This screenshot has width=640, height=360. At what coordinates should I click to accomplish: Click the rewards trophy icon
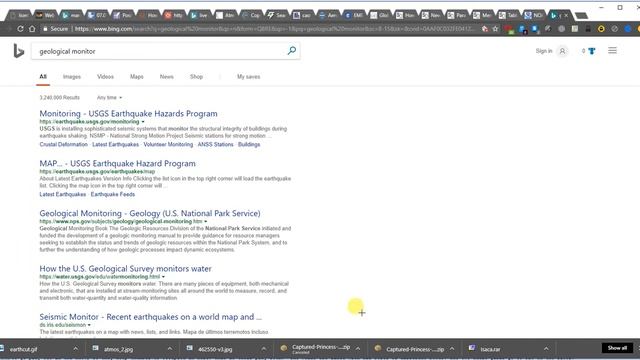click(x=591, y=51)
